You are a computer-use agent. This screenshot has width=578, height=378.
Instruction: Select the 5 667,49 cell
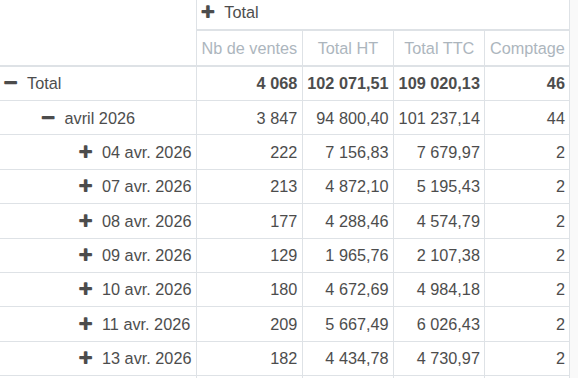[348, 324]
